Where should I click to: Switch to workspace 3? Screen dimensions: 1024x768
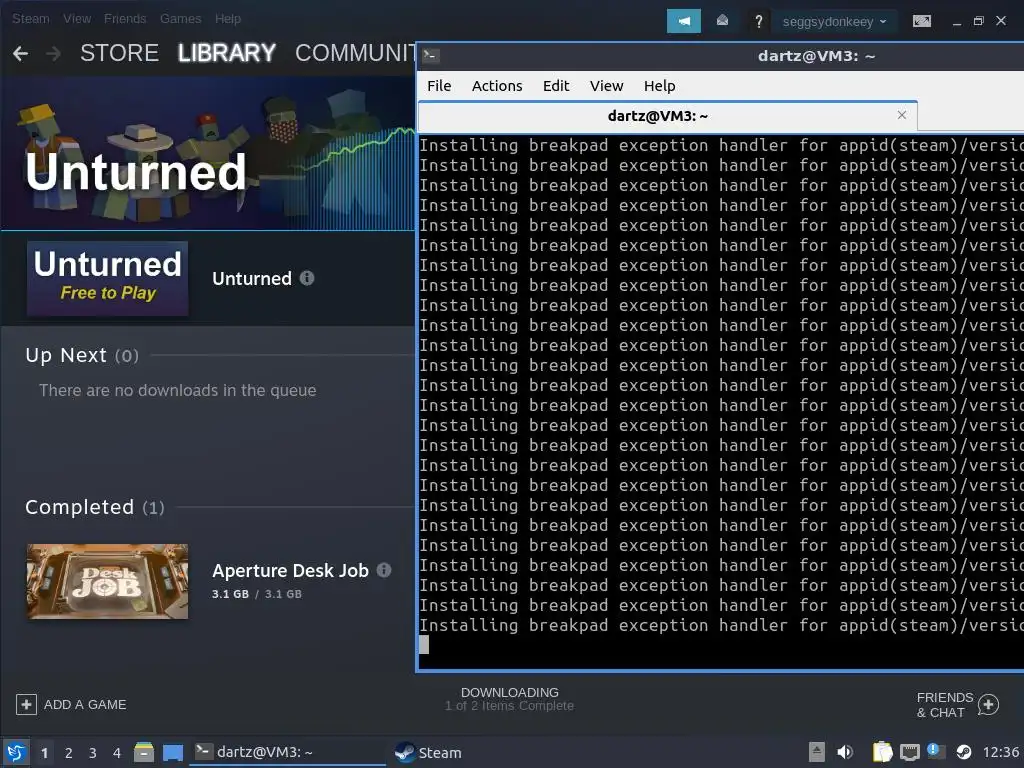(x=93, y=753)
